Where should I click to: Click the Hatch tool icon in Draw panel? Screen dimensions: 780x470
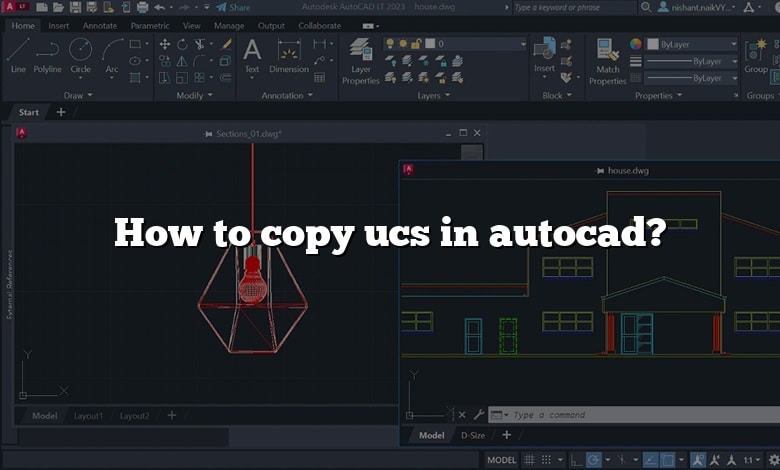[135, 78]
